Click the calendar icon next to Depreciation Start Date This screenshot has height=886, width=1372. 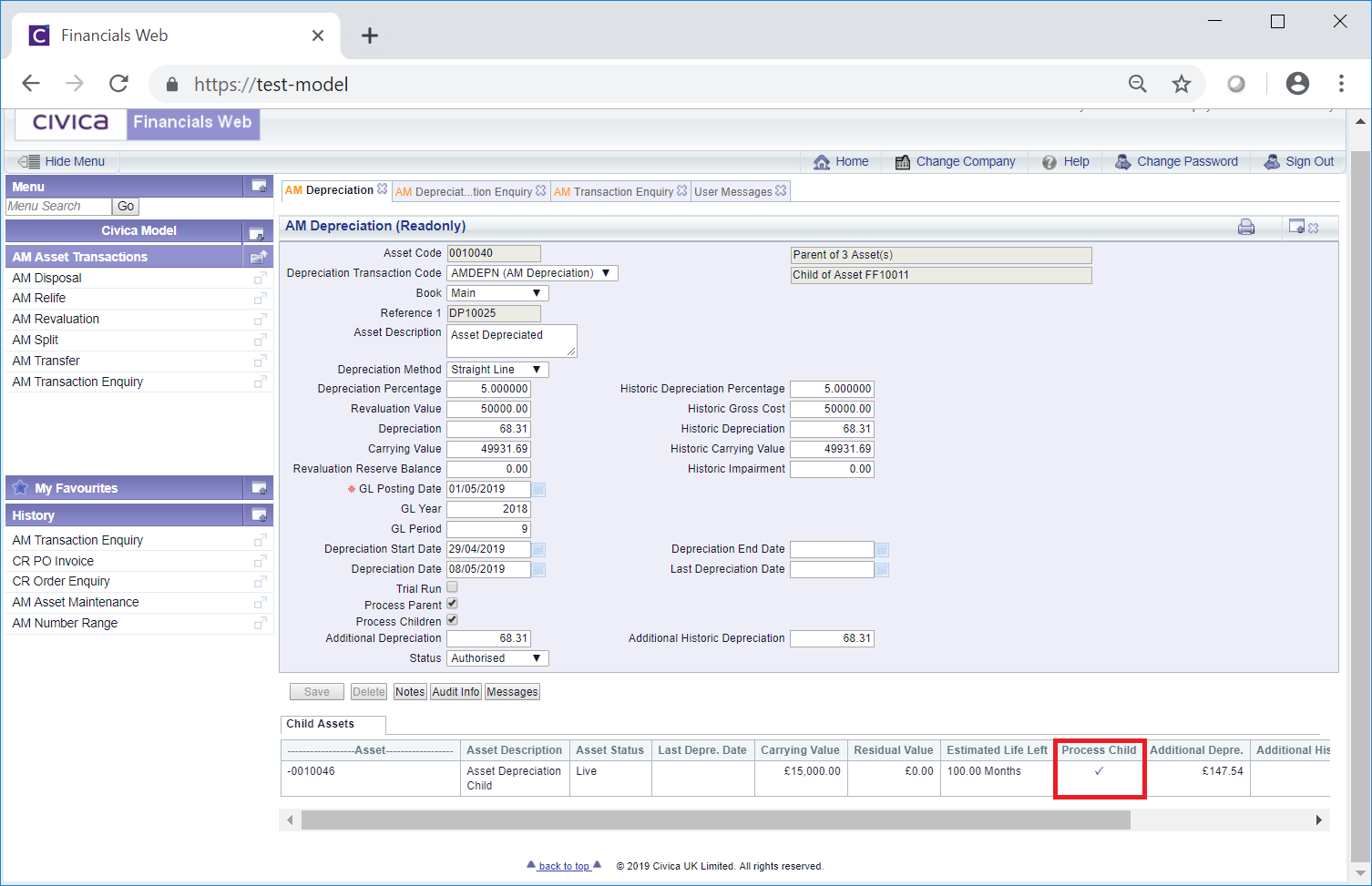pos(538,550)
